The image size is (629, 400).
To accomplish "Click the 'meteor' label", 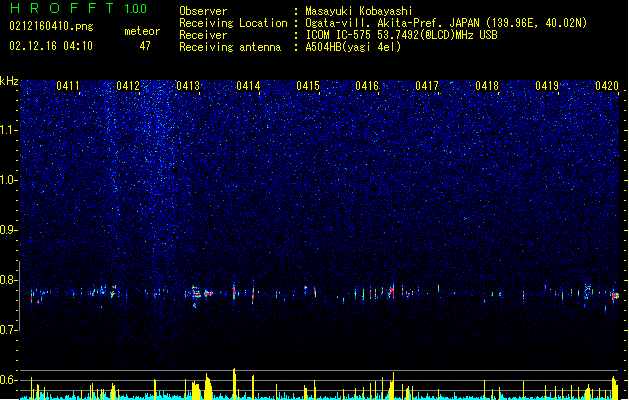I will 142,31.
